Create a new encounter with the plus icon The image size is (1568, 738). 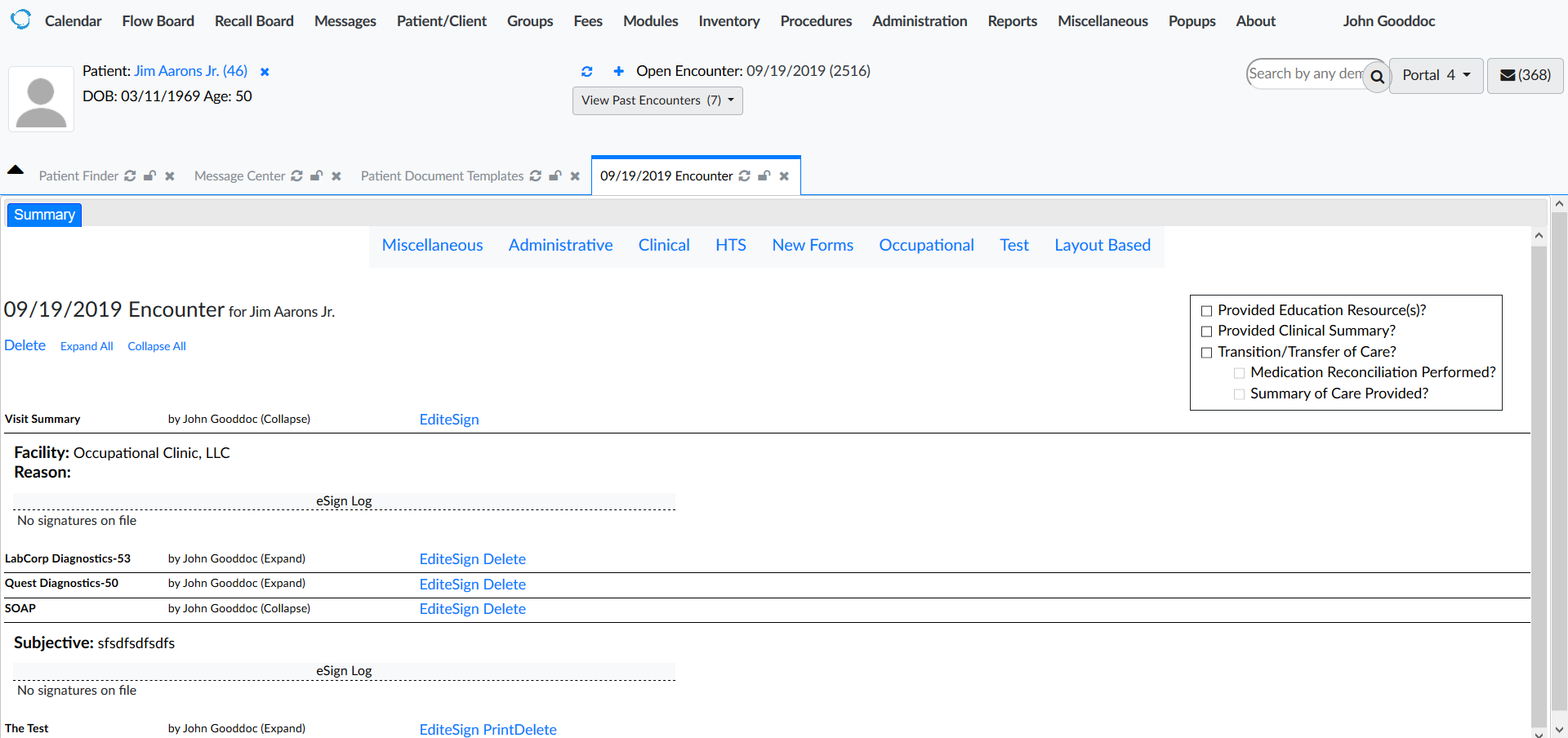618,71
